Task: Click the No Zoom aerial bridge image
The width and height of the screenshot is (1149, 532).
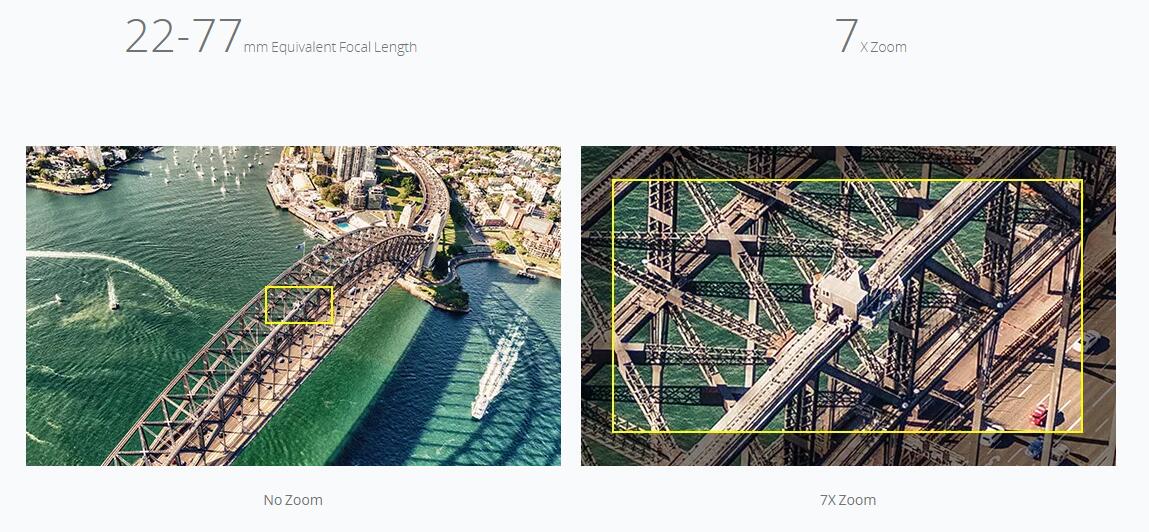Action: pyautogui.click(x=293, y=306)
